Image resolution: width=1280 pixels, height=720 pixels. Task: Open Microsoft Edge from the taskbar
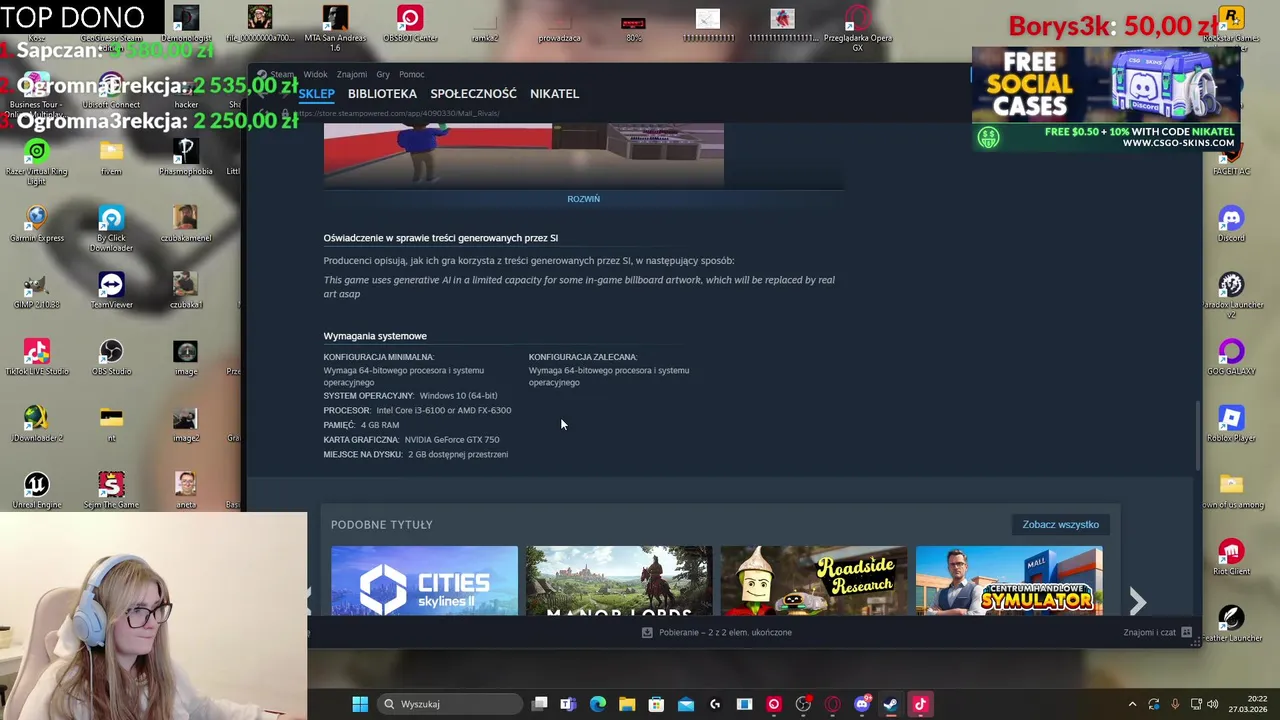(598, 704)
